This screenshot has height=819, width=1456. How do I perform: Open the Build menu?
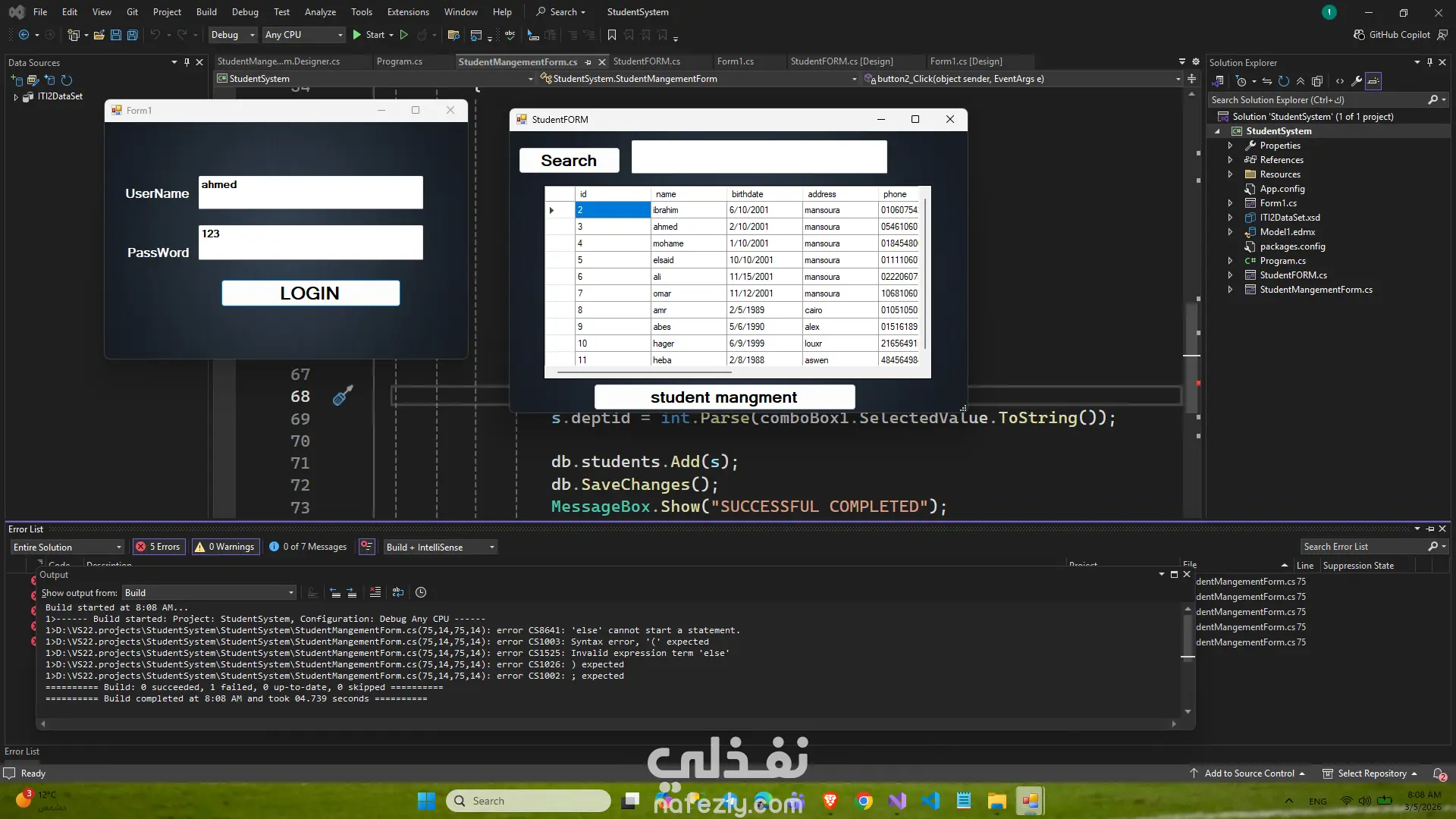(206, 12)
